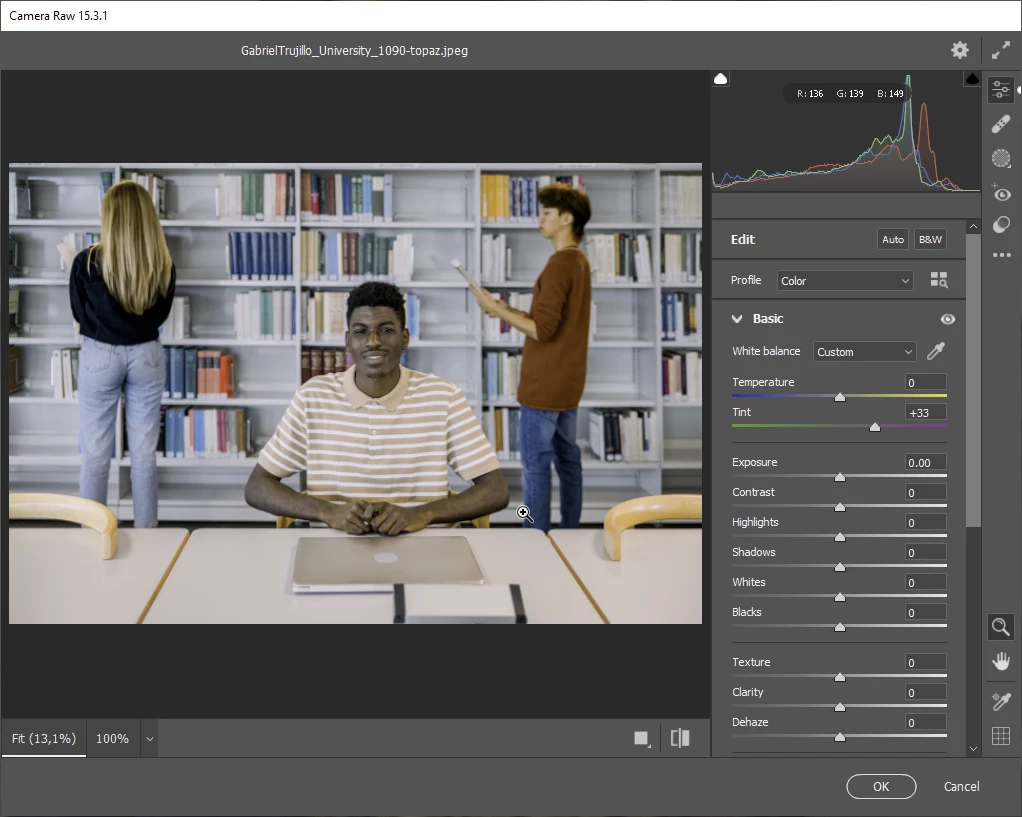Image resolution: width=1022 pixels, height=817 pixels.
Task: Set zoom to 100%
Action: pyautogui.click(x=112, y=738)
